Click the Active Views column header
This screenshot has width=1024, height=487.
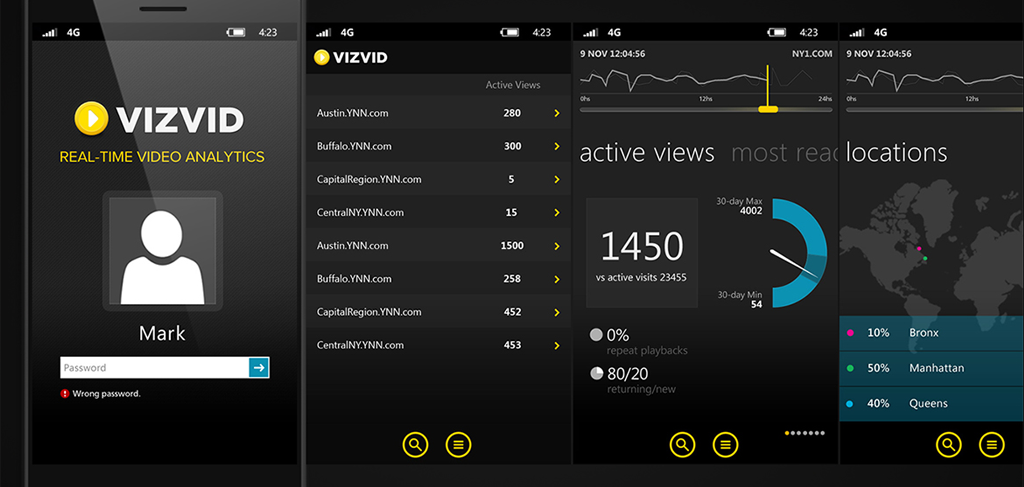tap(513, 85)
